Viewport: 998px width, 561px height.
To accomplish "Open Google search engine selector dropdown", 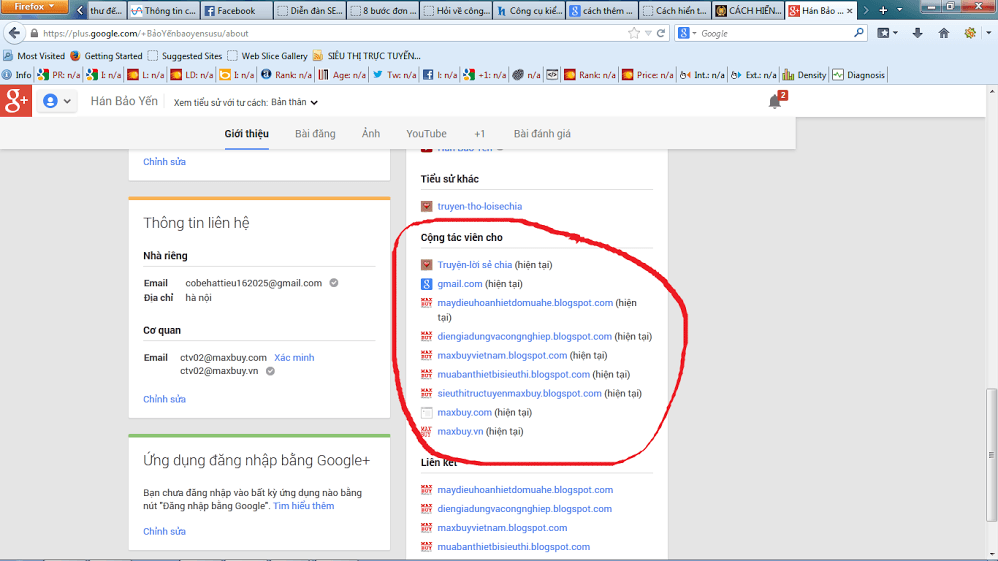I will (x=687, y=33).
